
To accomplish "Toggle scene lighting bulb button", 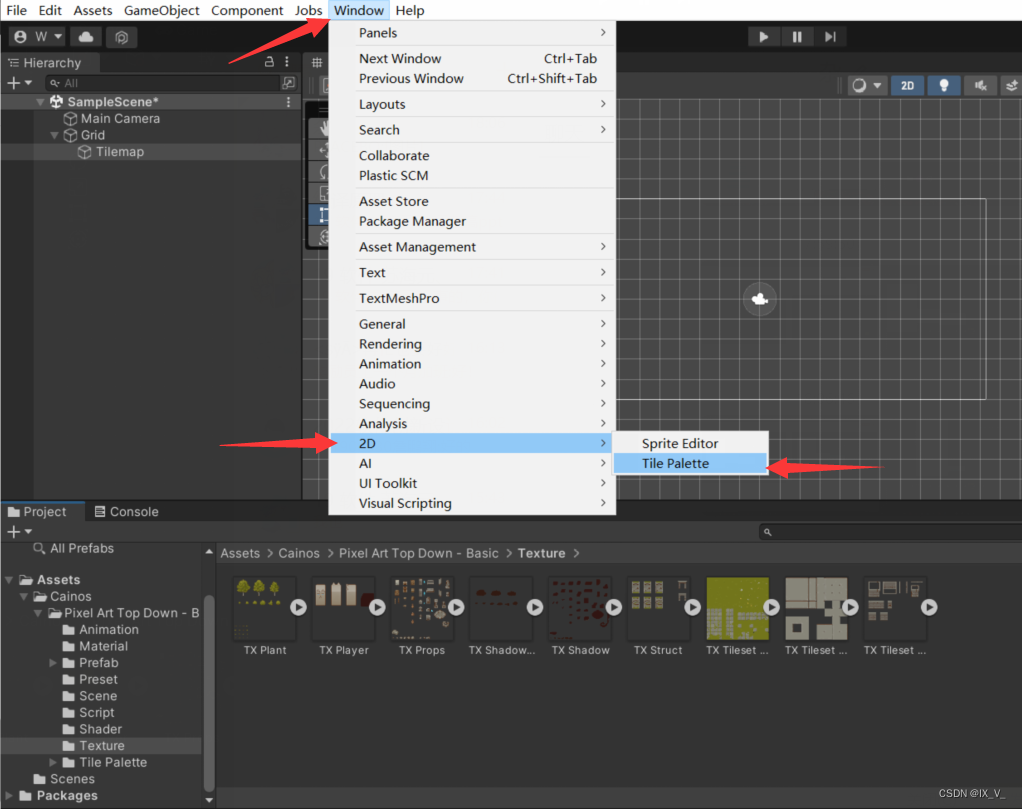I will [943, 85].
